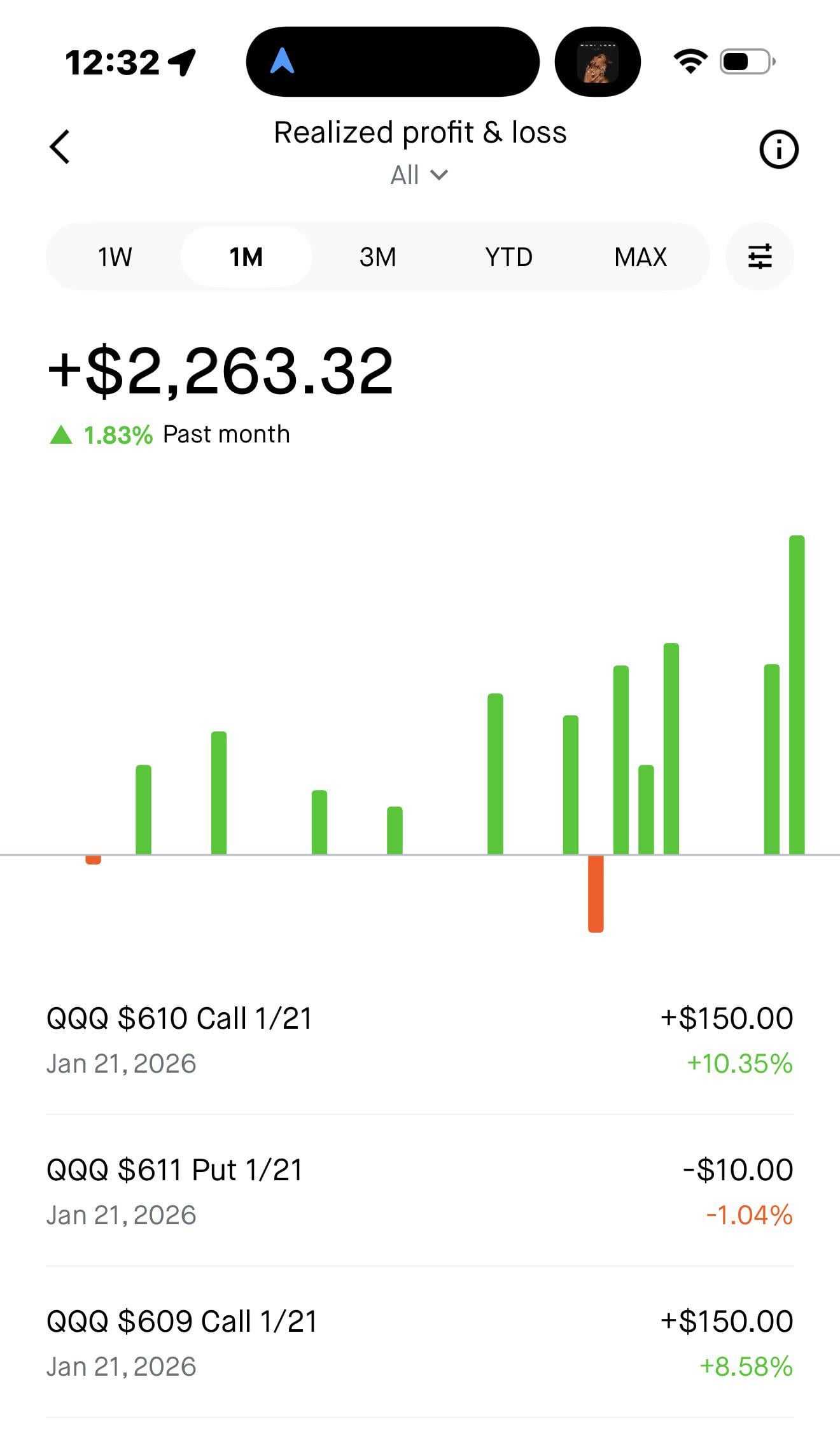Tap the green up triangle indicator

61,435
